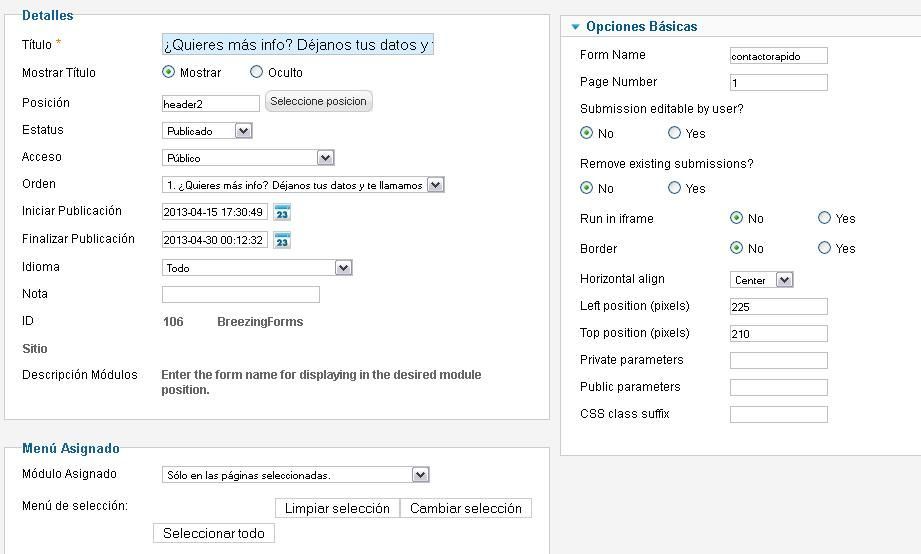Image resolution: width=921 pixels, height=554 pixels.
Task: Open the Orden dropdown list
Action: tap(303, 185)
